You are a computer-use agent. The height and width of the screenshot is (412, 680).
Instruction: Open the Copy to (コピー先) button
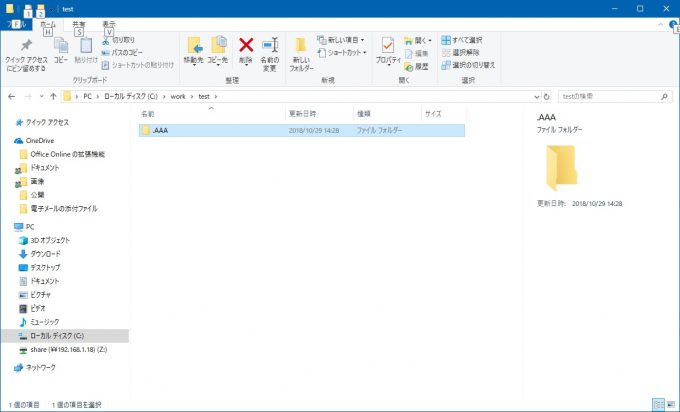(218, 51)
